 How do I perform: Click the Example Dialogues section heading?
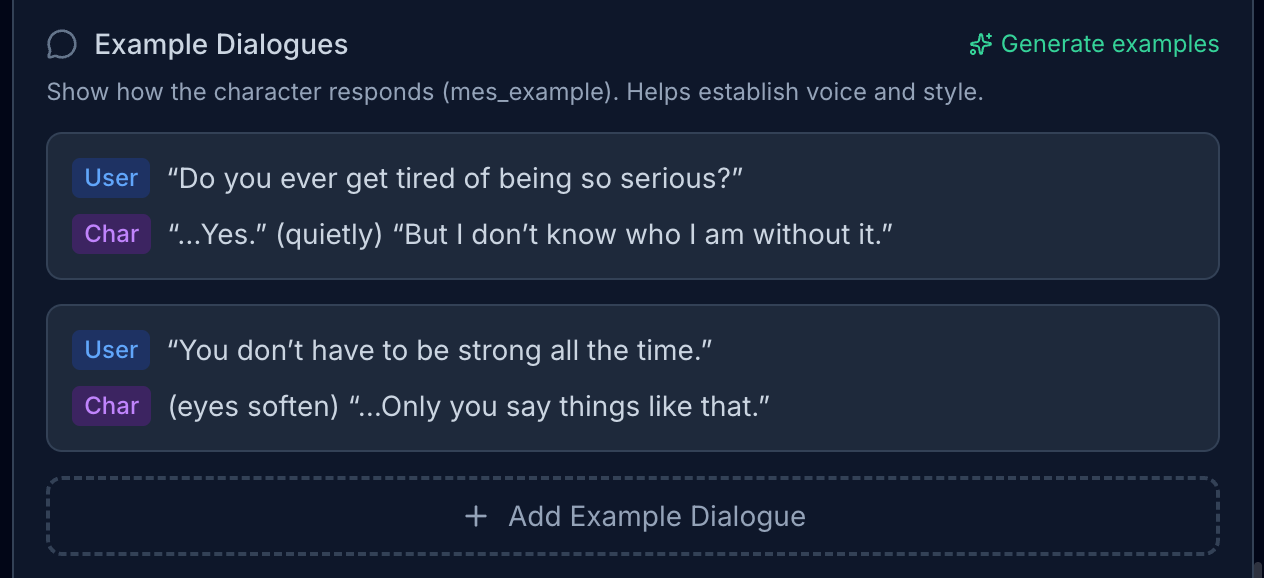click(221, 45)
